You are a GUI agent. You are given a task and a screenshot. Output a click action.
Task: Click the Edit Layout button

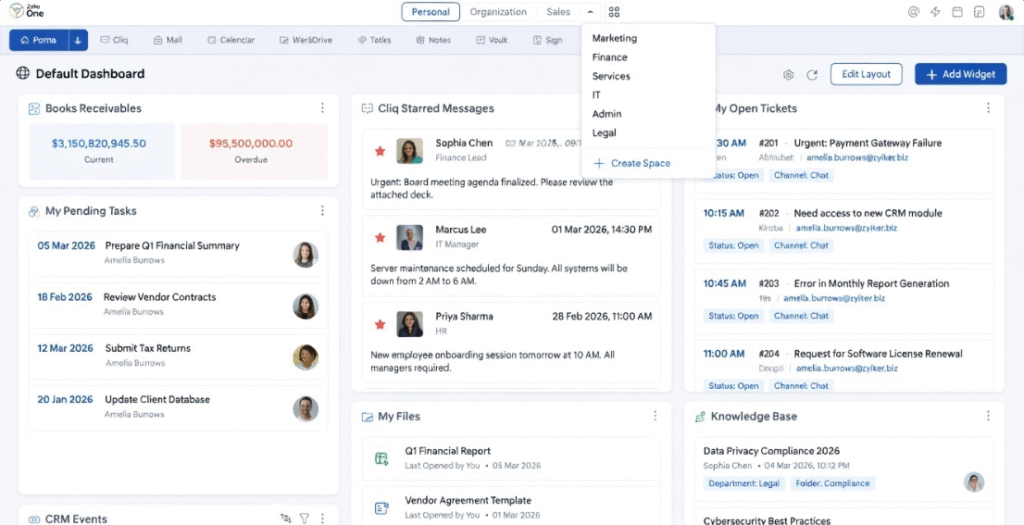click(866, 74)
